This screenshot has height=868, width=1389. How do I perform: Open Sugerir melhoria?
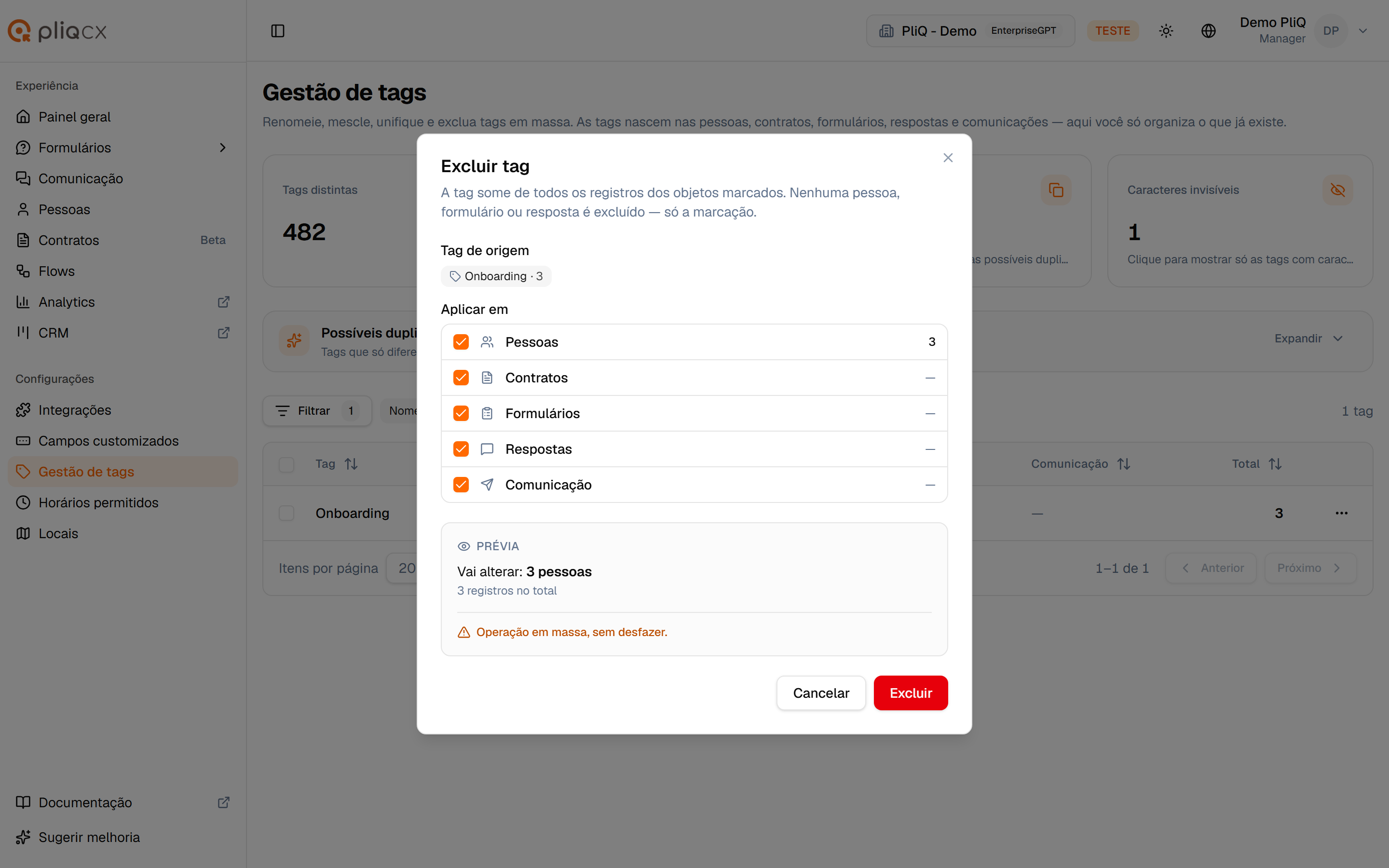[x=122, y=838]
